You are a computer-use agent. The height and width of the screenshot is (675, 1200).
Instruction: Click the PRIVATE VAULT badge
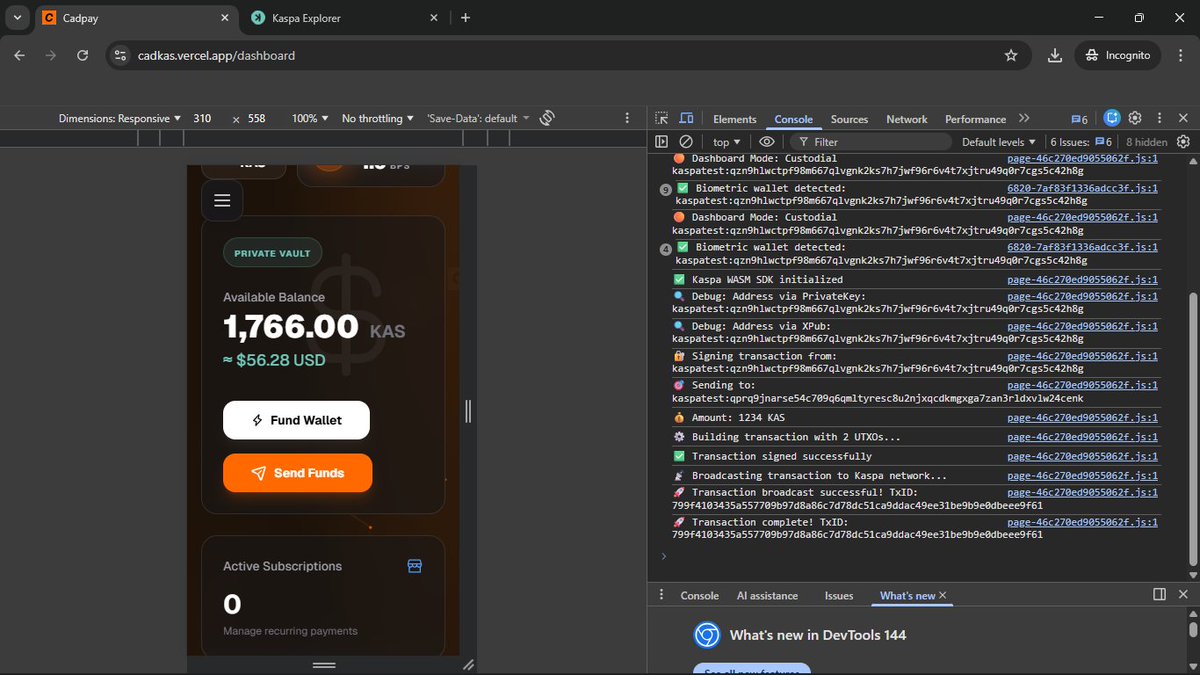tap(272, 253)
